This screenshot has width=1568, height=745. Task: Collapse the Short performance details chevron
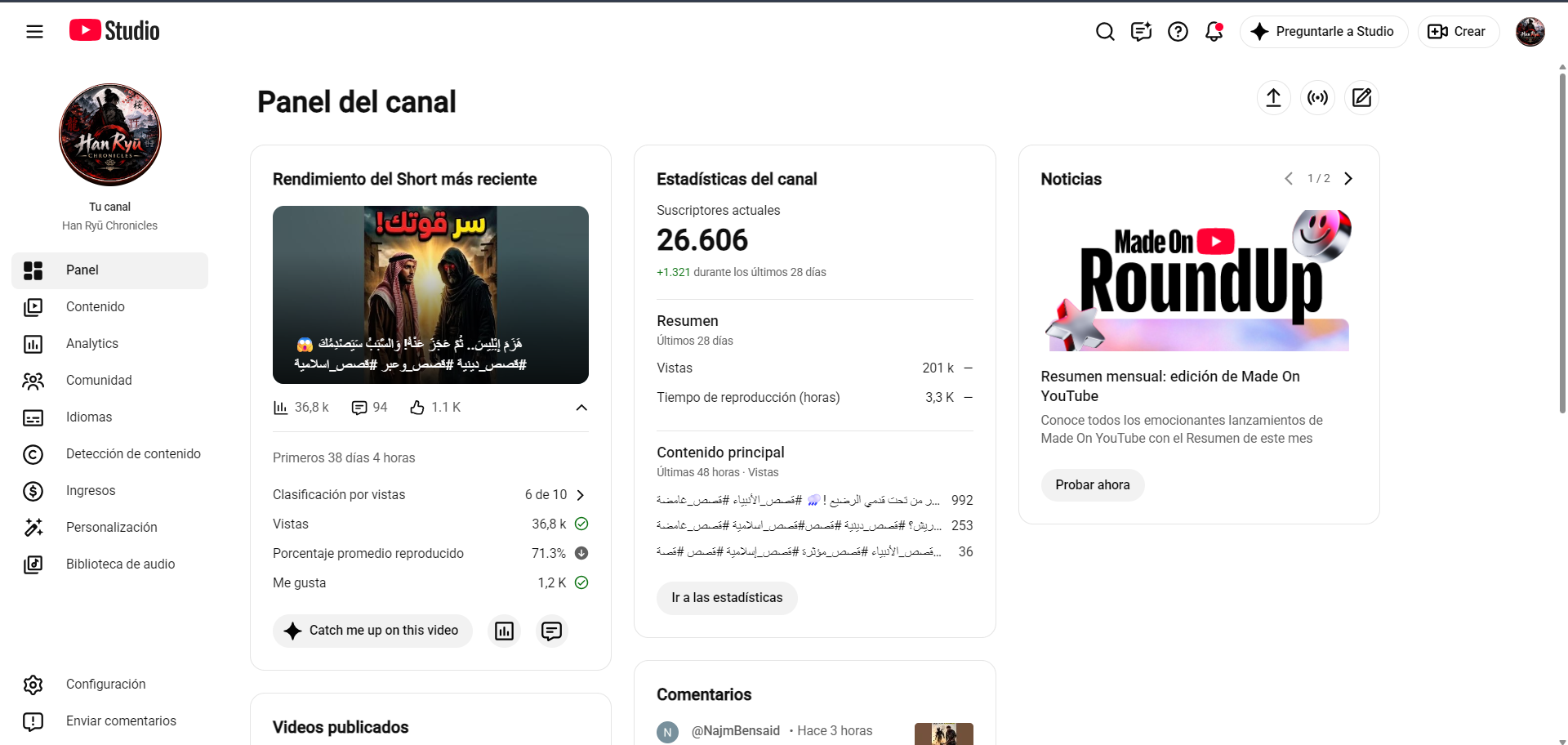coord(581,408)
